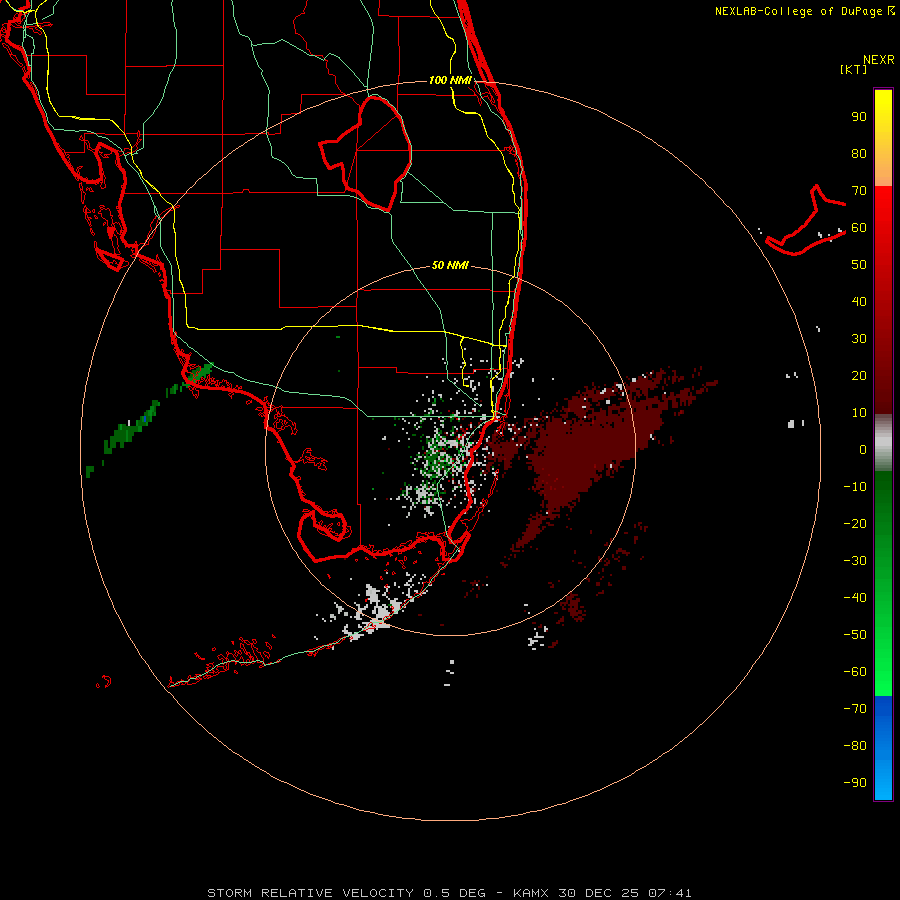Image resolution: width=900 pixels, height=900 pixels.
Task: Click the positive 60 scale value
Action: coord(859,228)
